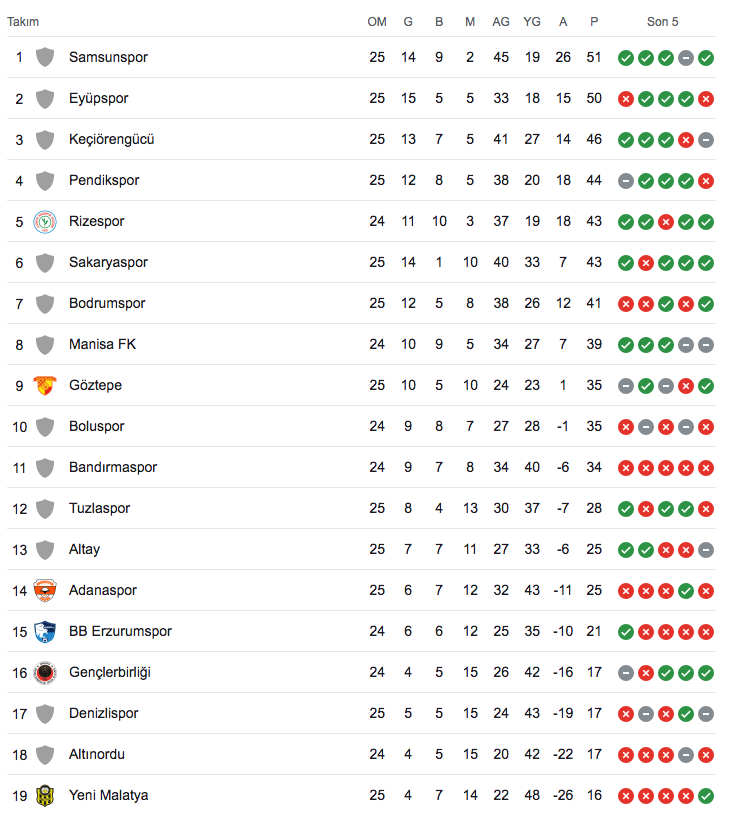The height and width of the screenshot is (818, 729).
Task: Click the Gençlerbirliği club logo
Action: pyautogui.click(x=45, y=672)
